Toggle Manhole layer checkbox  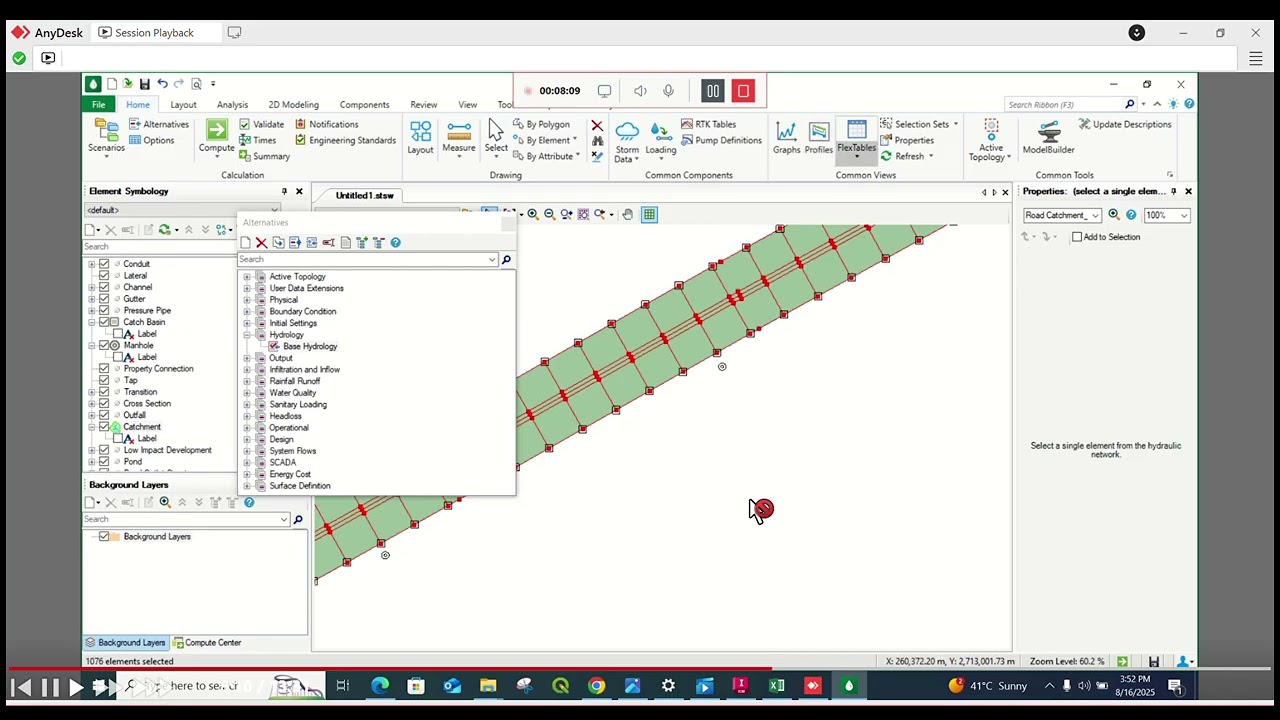pyautogui.click(x=104, y=346)
